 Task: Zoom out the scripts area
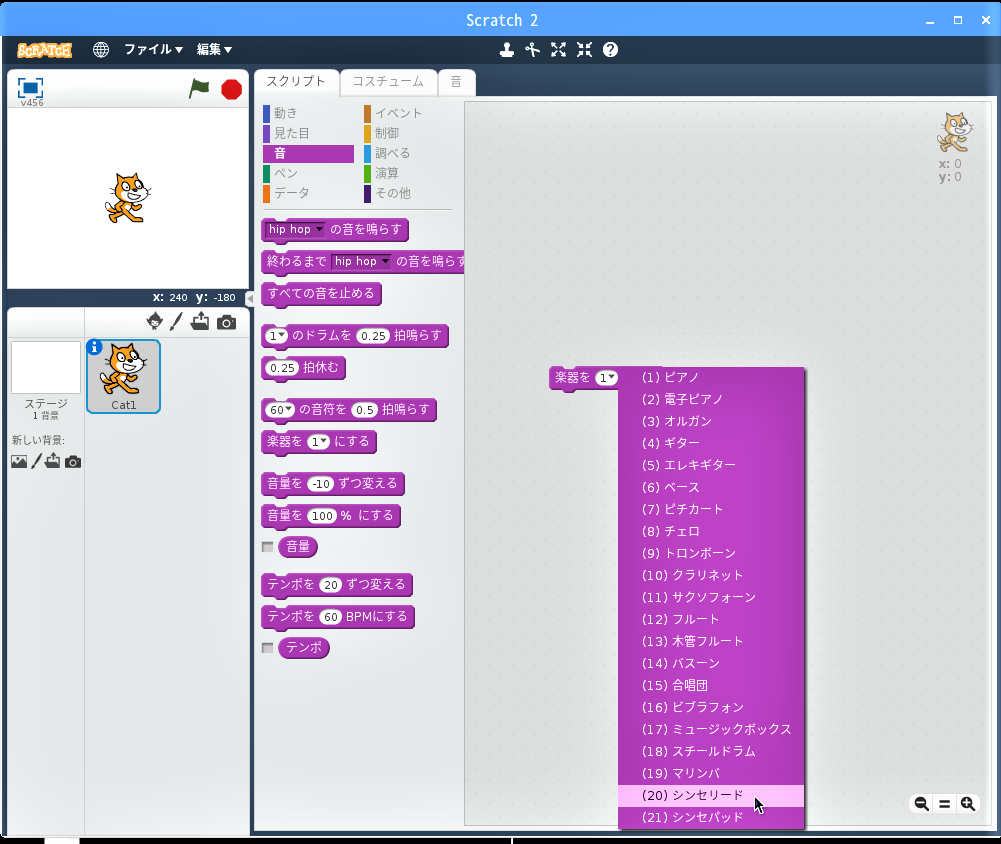click(x=921, y=803)
